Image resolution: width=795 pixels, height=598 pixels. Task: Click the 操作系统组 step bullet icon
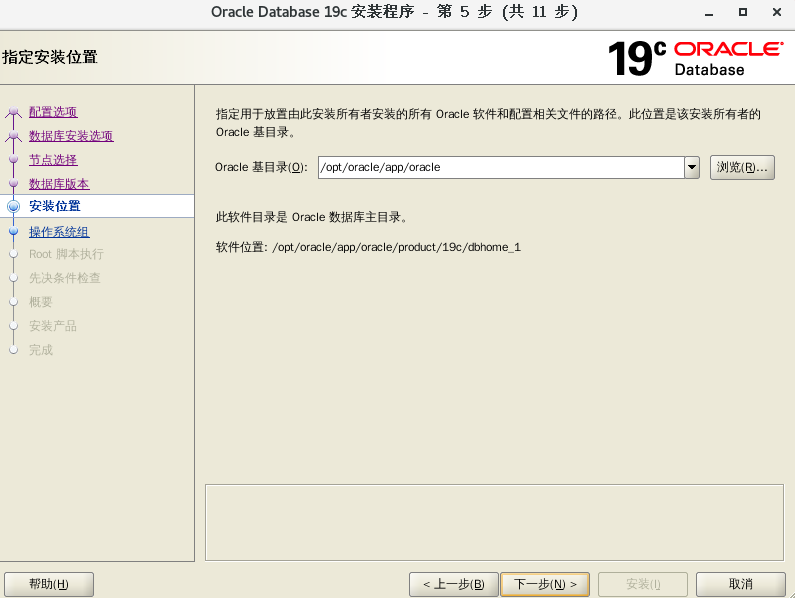point(14,231)
